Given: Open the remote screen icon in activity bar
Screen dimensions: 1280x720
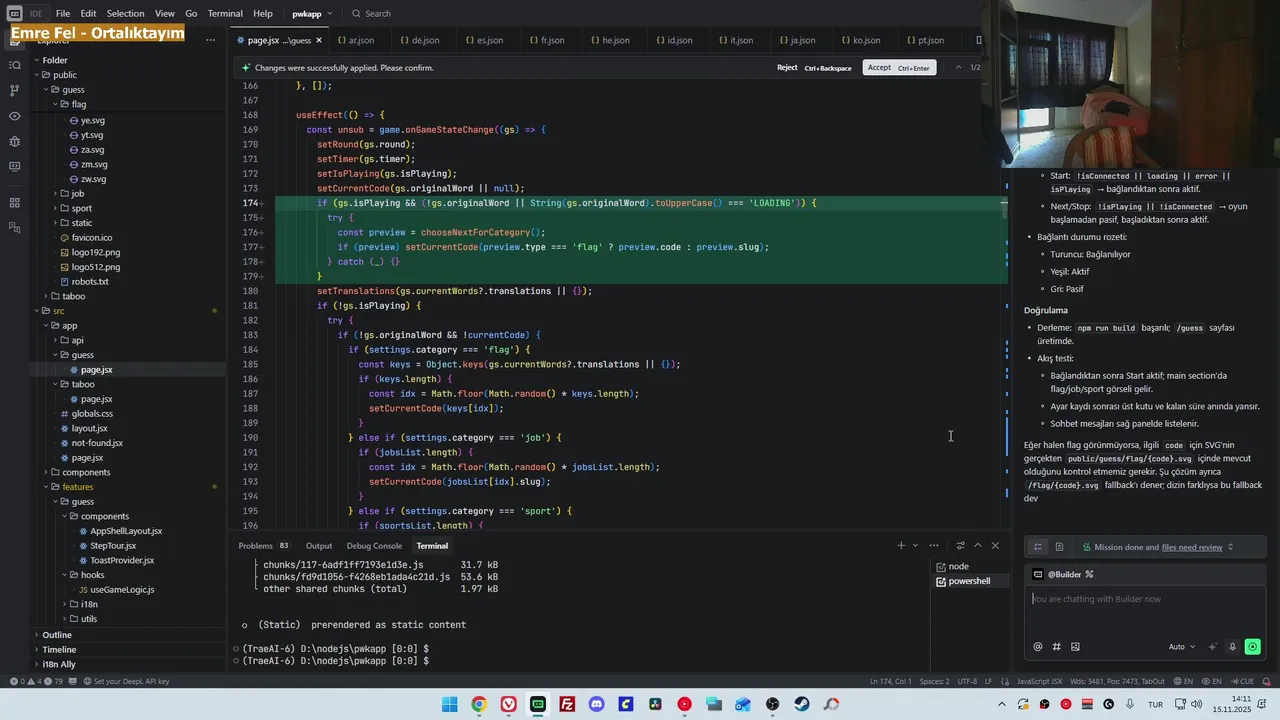Looking at the screenshot, I should point(14,167).
